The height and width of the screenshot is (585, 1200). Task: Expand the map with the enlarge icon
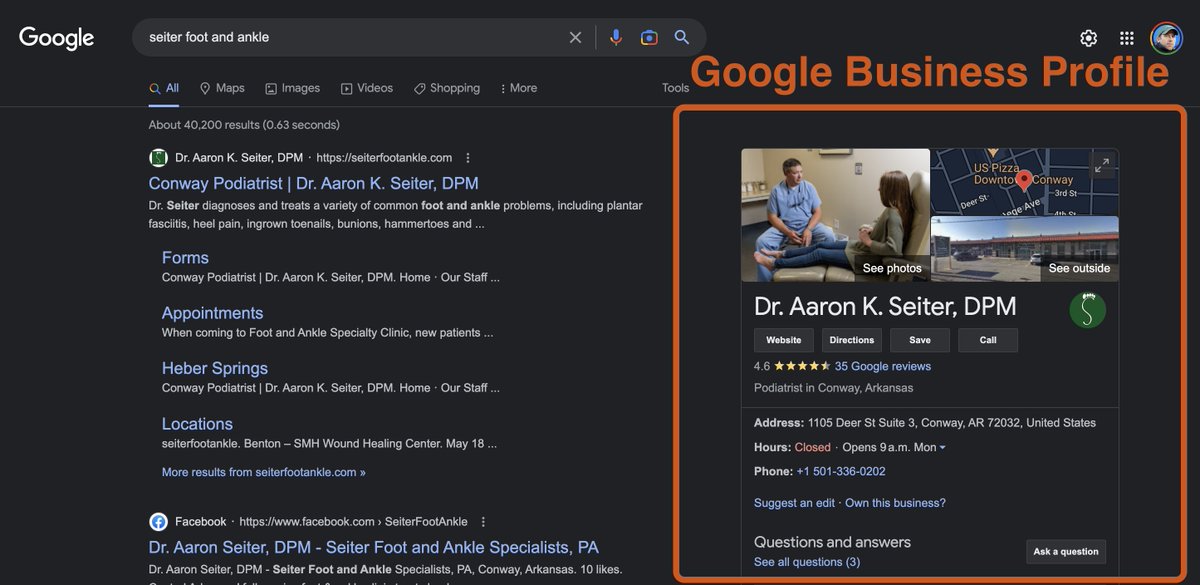[x=1102, y=166]
